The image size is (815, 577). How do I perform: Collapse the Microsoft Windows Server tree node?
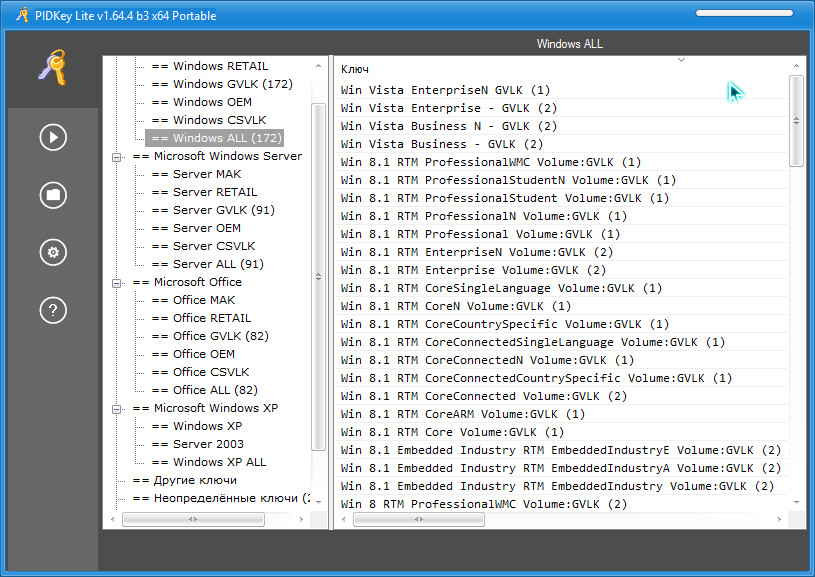click(x=116, y=156)
